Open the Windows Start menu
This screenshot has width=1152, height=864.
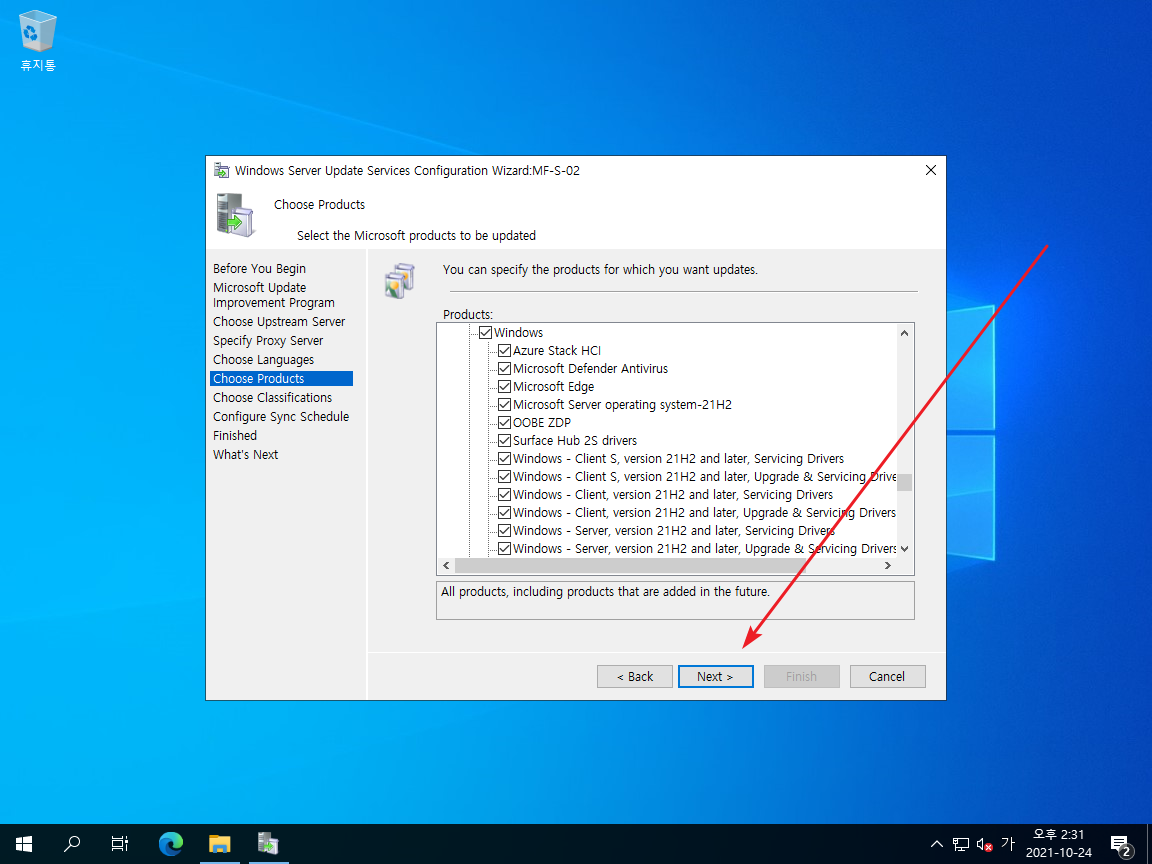pos(24,843)
